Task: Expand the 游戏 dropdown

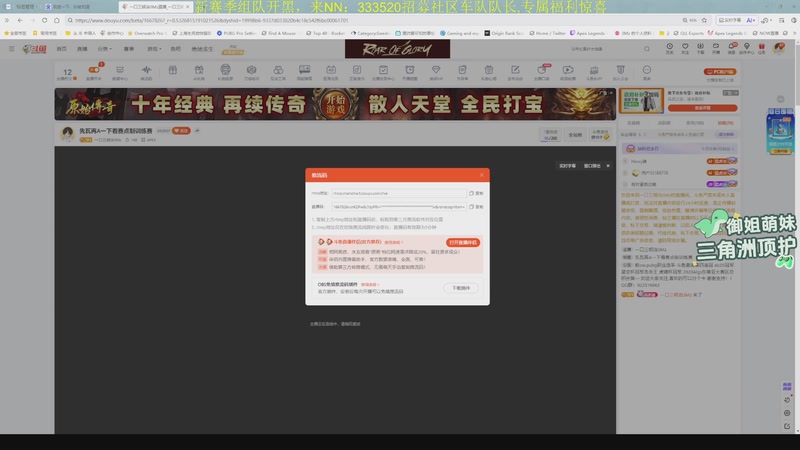Action: 154,49
